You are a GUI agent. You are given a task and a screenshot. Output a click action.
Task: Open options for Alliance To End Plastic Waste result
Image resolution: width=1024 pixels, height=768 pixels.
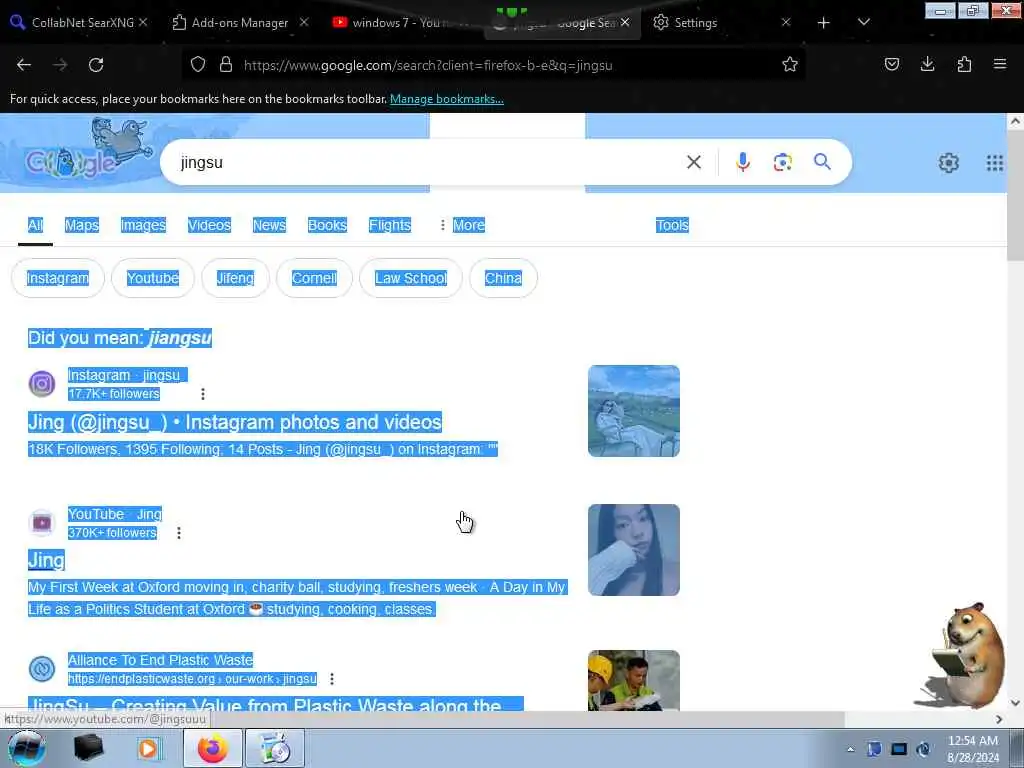pos(332,679)
